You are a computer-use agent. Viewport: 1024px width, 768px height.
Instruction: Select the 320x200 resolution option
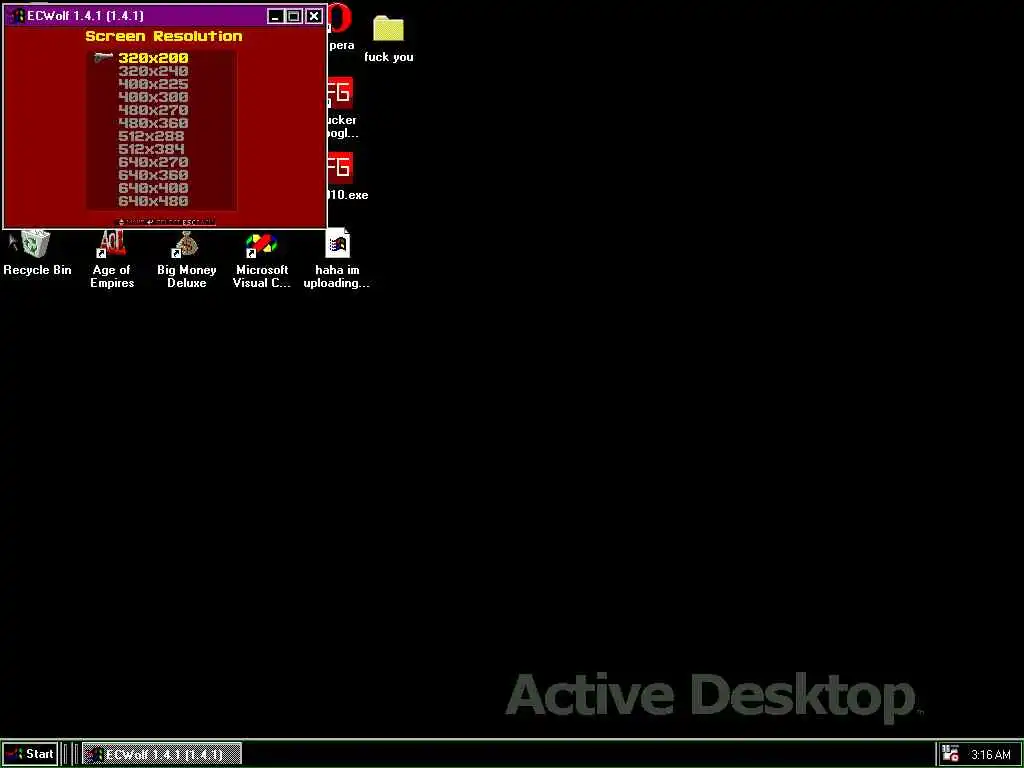coord(153,58)
